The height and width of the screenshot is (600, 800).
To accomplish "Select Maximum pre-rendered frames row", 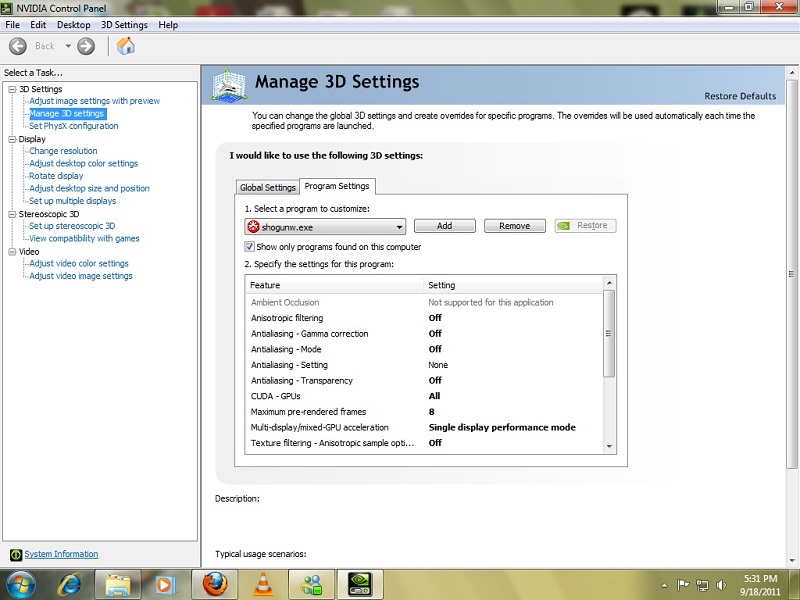I will [424, 412].
